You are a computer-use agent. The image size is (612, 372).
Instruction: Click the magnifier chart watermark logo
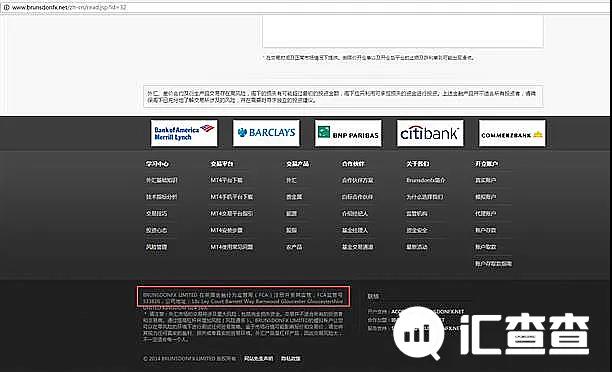coord(419,333)
